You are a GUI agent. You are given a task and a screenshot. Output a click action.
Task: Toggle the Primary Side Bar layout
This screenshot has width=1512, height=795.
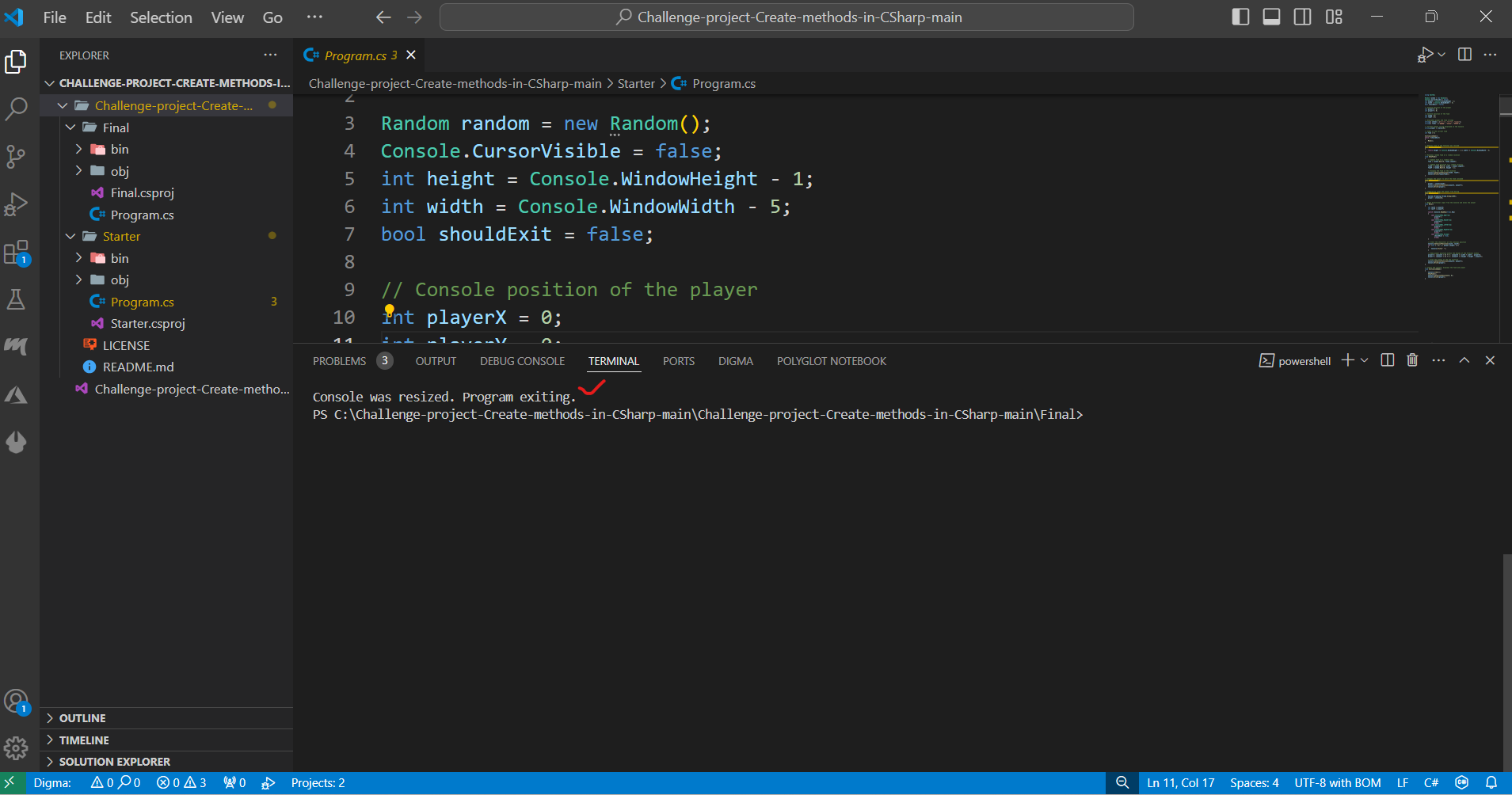coord(1240,17)
